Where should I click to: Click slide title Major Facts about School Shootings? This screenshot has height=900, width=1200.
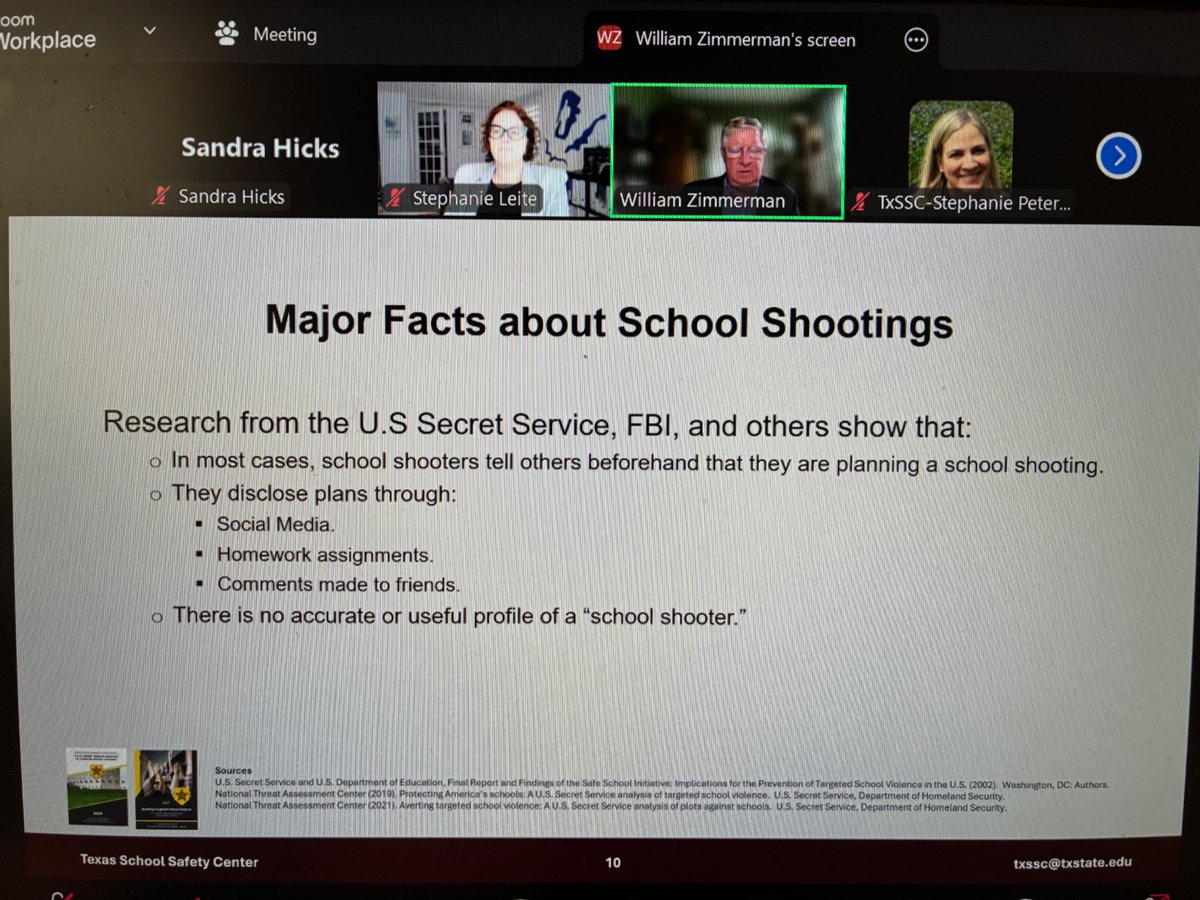click(609, 322)
